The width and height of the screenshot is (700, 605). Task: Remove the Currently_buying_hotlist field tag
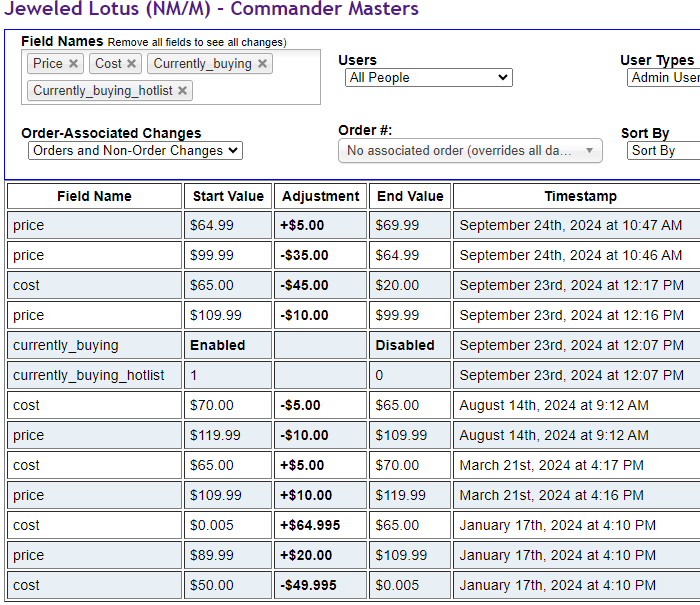click(x=182, y=91)
